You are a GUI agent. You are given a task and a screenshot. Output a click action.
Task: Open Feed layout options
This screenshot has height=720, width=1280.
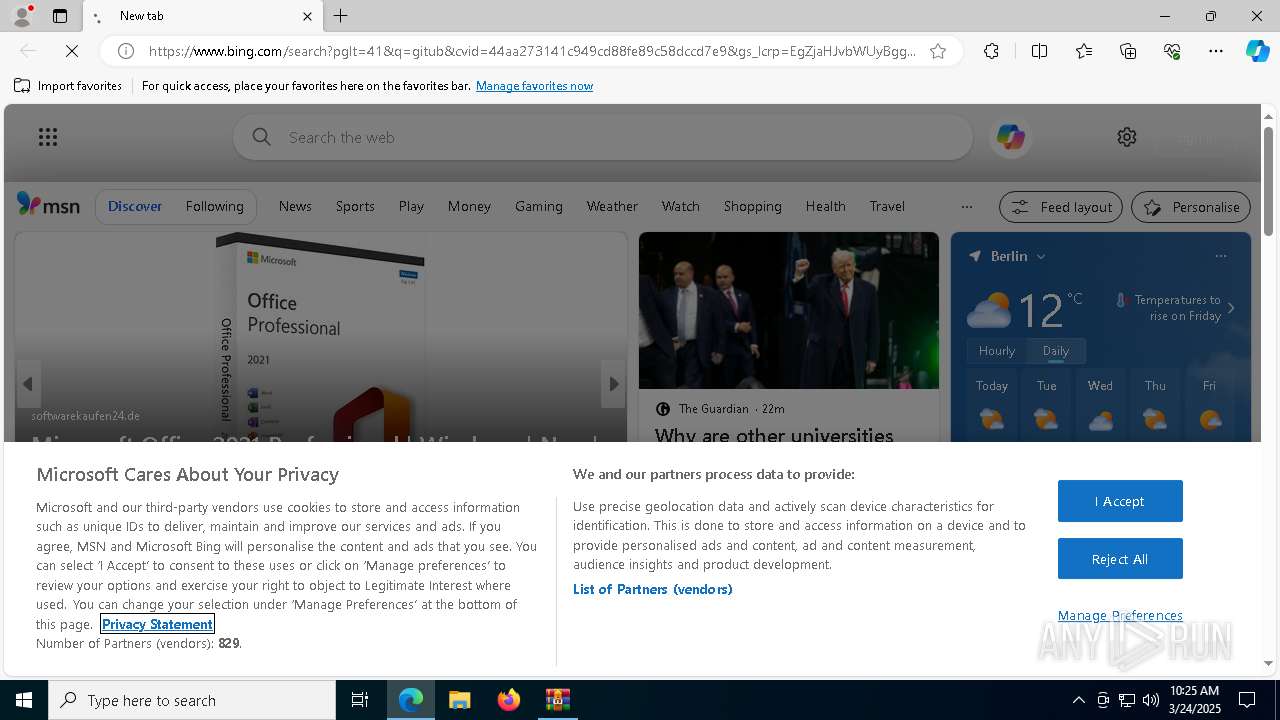[x=1061, y=207]
